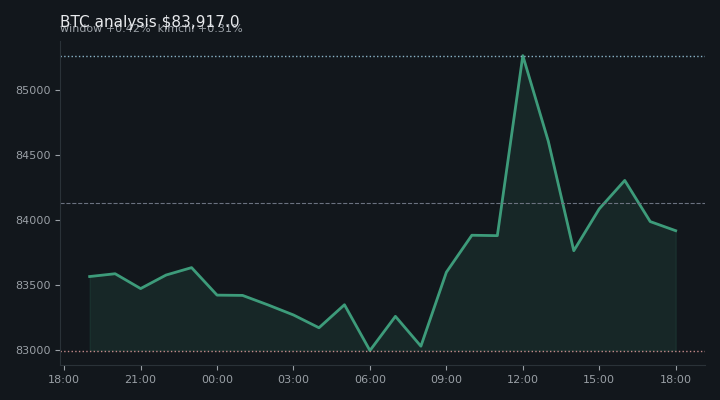720x400 pixels.
Task: Click the 15:00 x-axis label
Action: click(599, 379)
